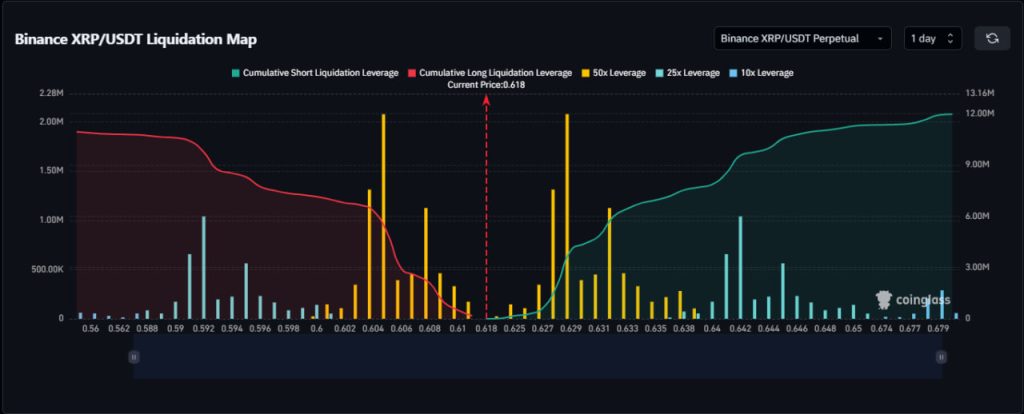1024x414 pixels.
Task: Toggle the 25x Leverage legend item
Action: pyautogui.click(x=686, y=73)
